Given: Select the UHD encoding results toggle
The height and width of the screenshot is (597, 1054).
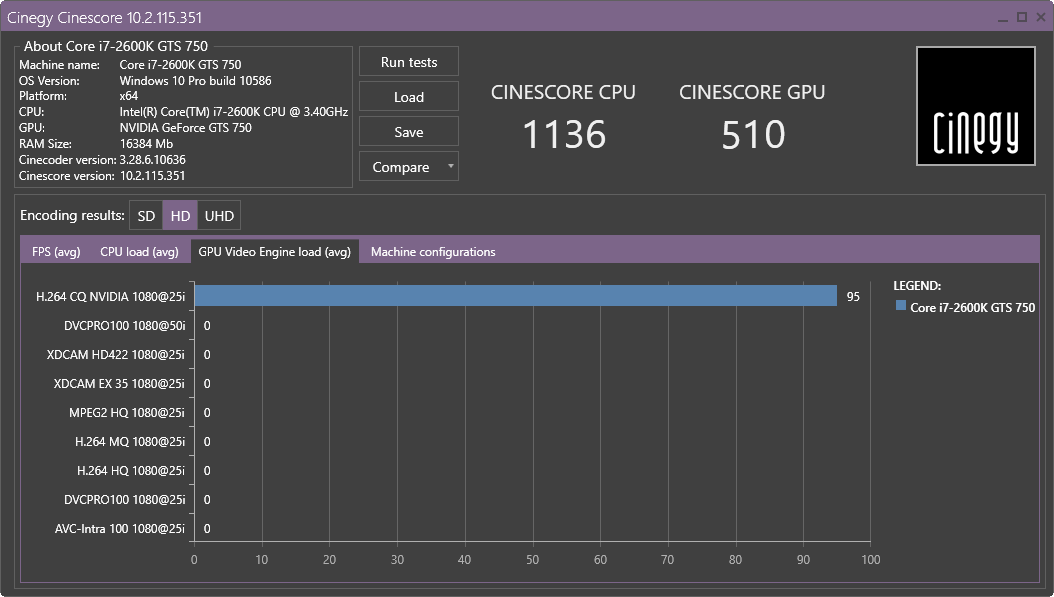Looking at the screenshot, I should (219, 216).
